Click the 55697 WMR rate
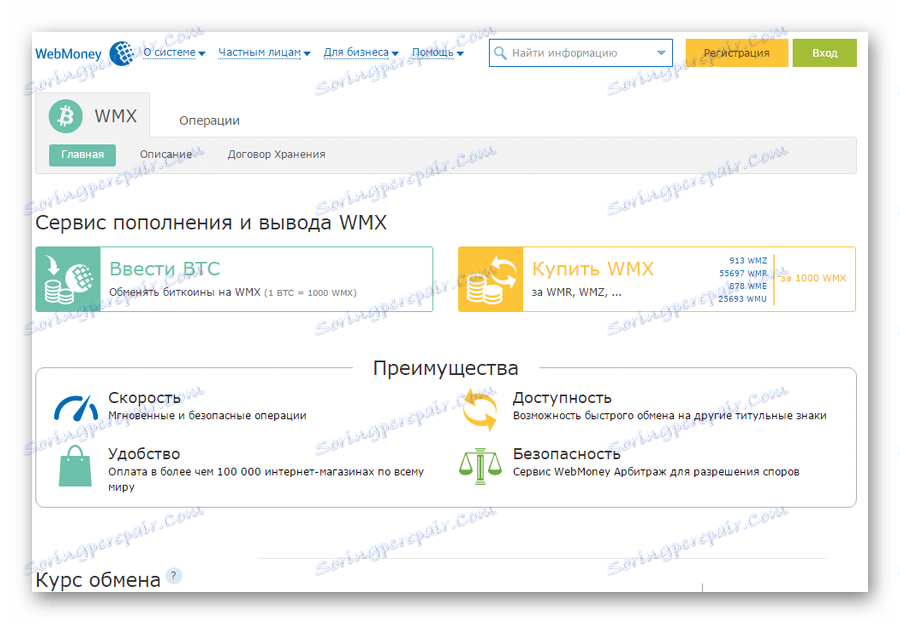The image size is (900, 624). click(x=743, y=273)
